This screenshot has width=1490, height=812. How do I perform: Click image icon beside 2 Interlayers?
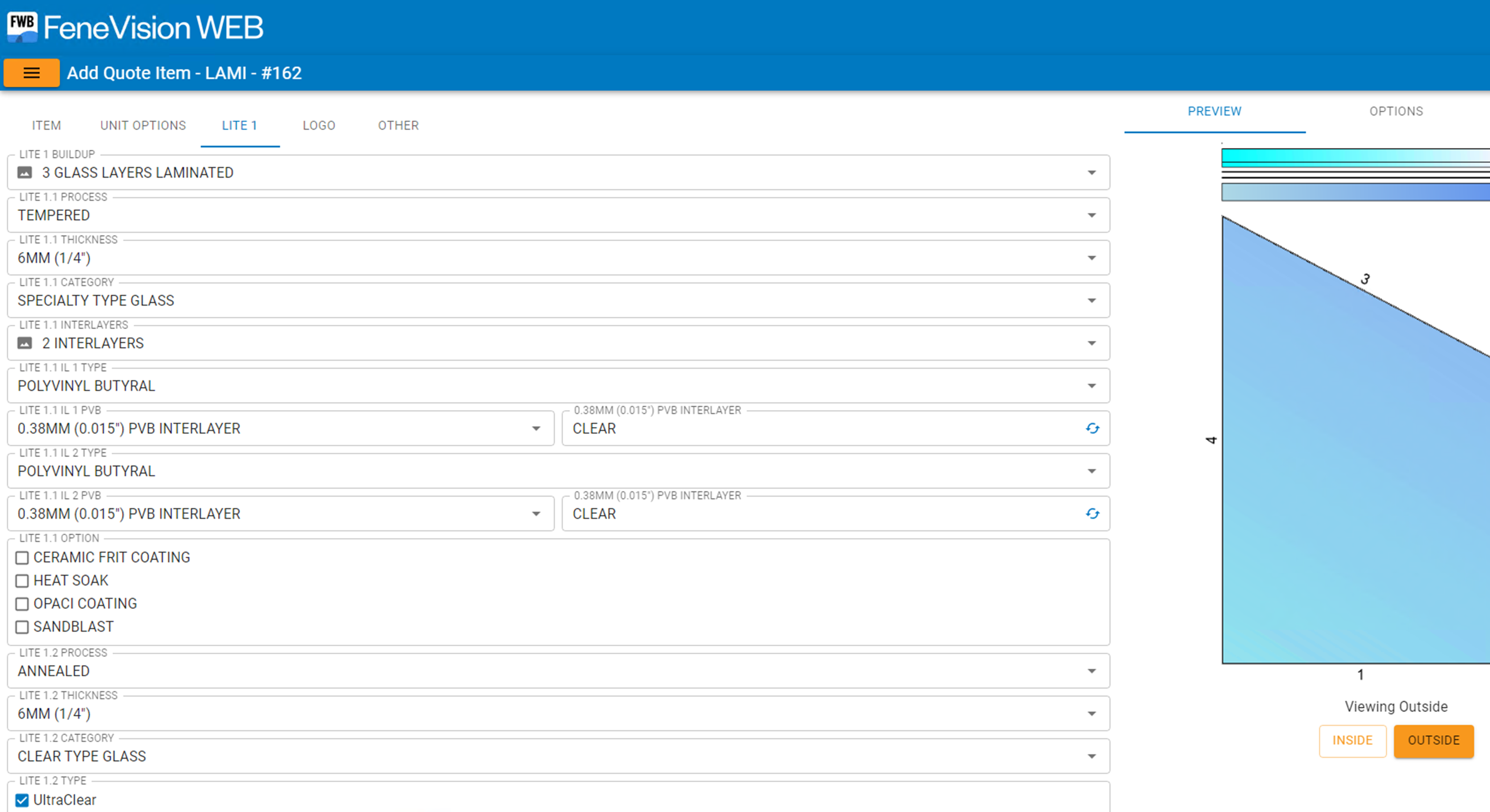point(24,343)
